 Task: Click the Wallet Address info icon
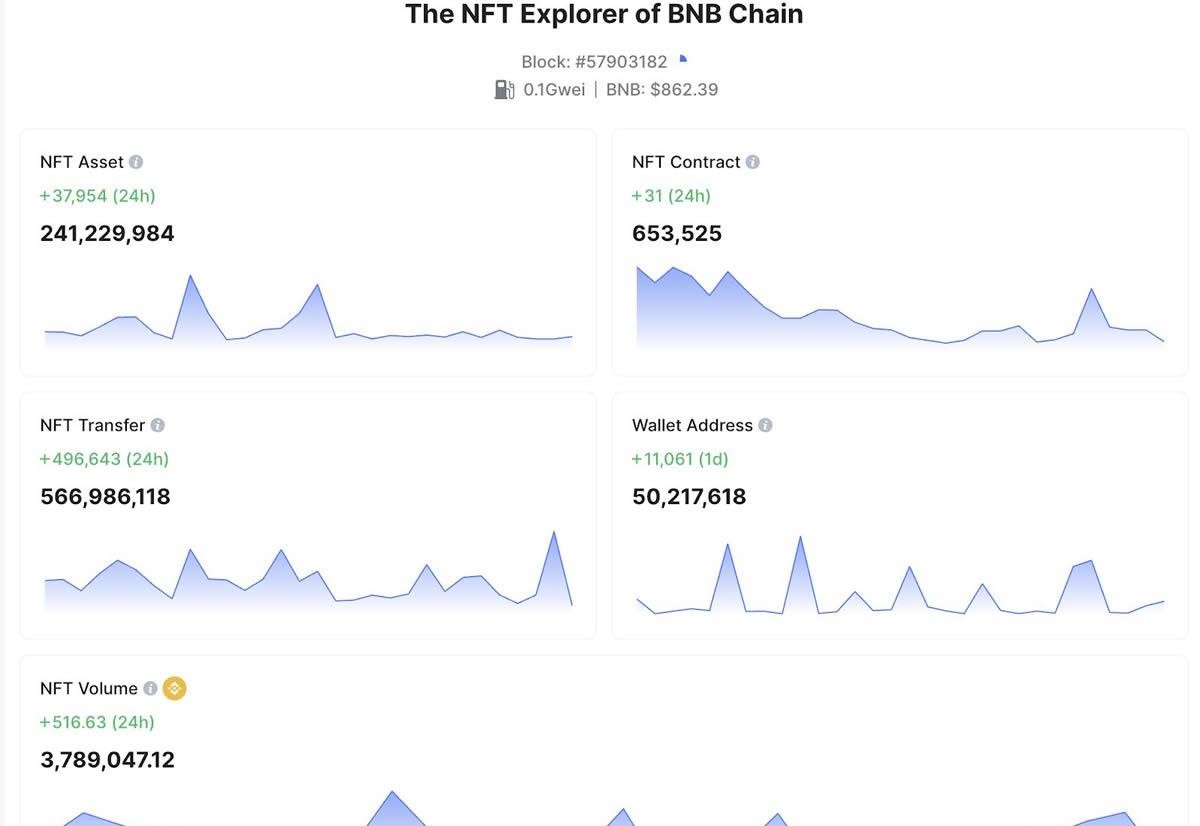coord(767,425)
